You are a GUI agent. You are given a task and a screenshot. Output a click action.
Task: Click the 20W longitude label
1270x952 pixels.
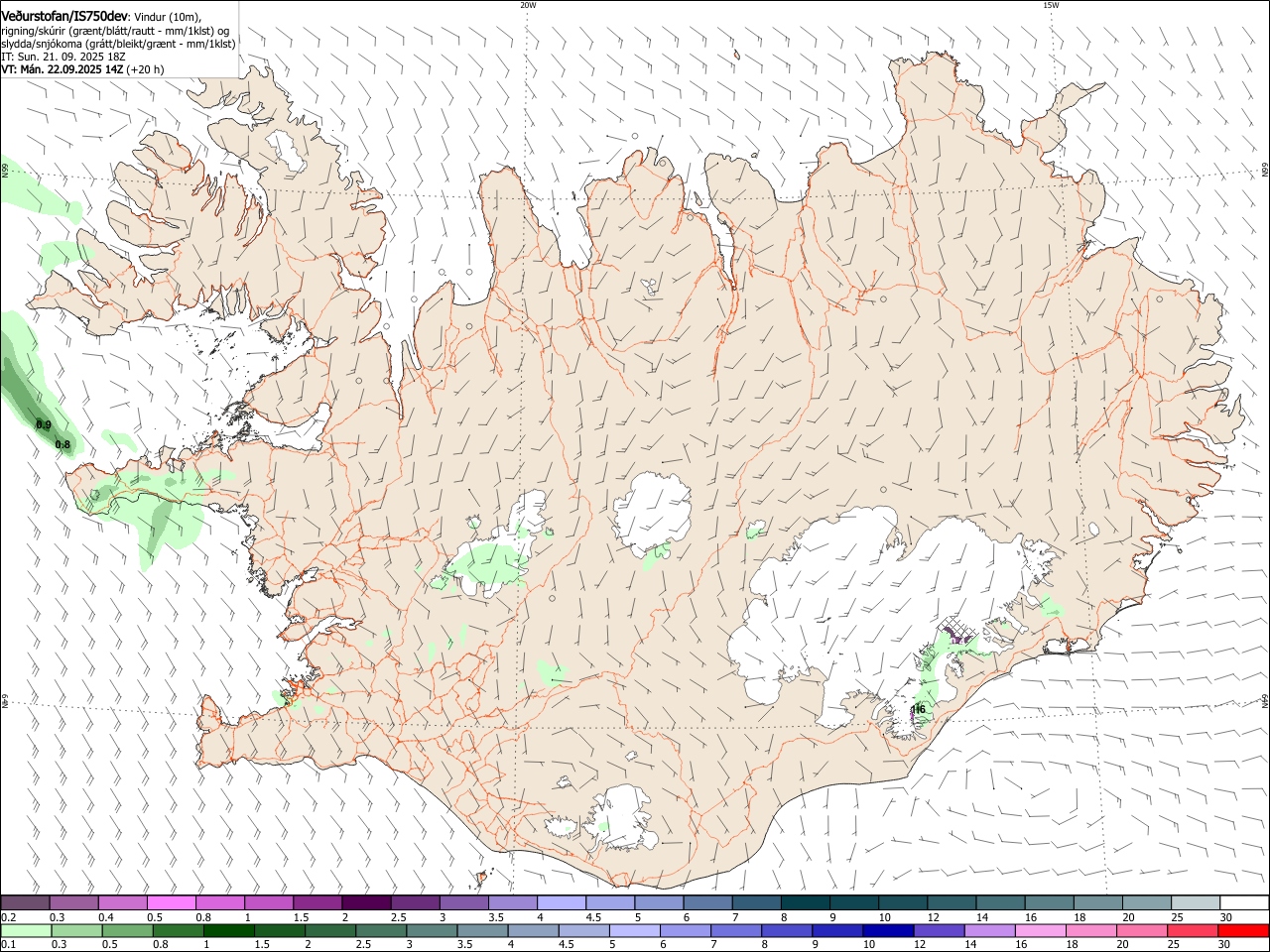click(x=528, y=5)
